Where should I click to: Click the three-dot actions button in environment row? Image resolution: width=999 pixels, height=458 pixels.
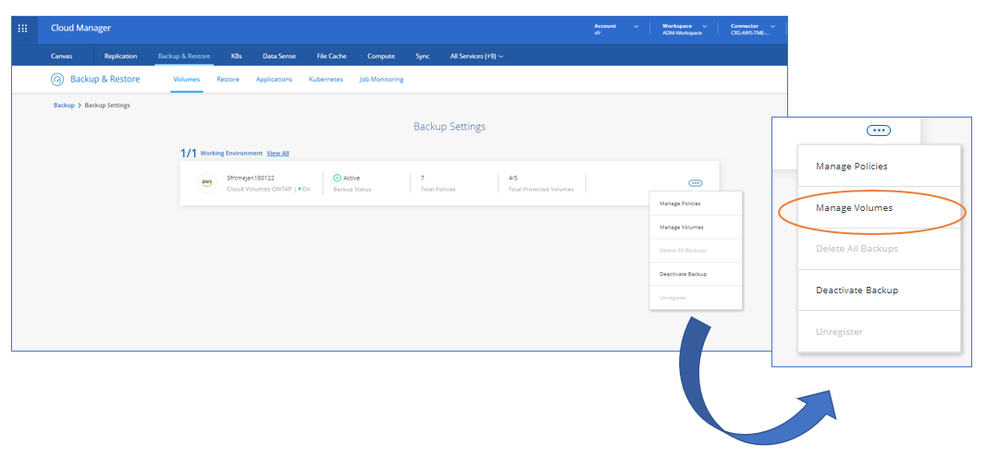(695, 182)
